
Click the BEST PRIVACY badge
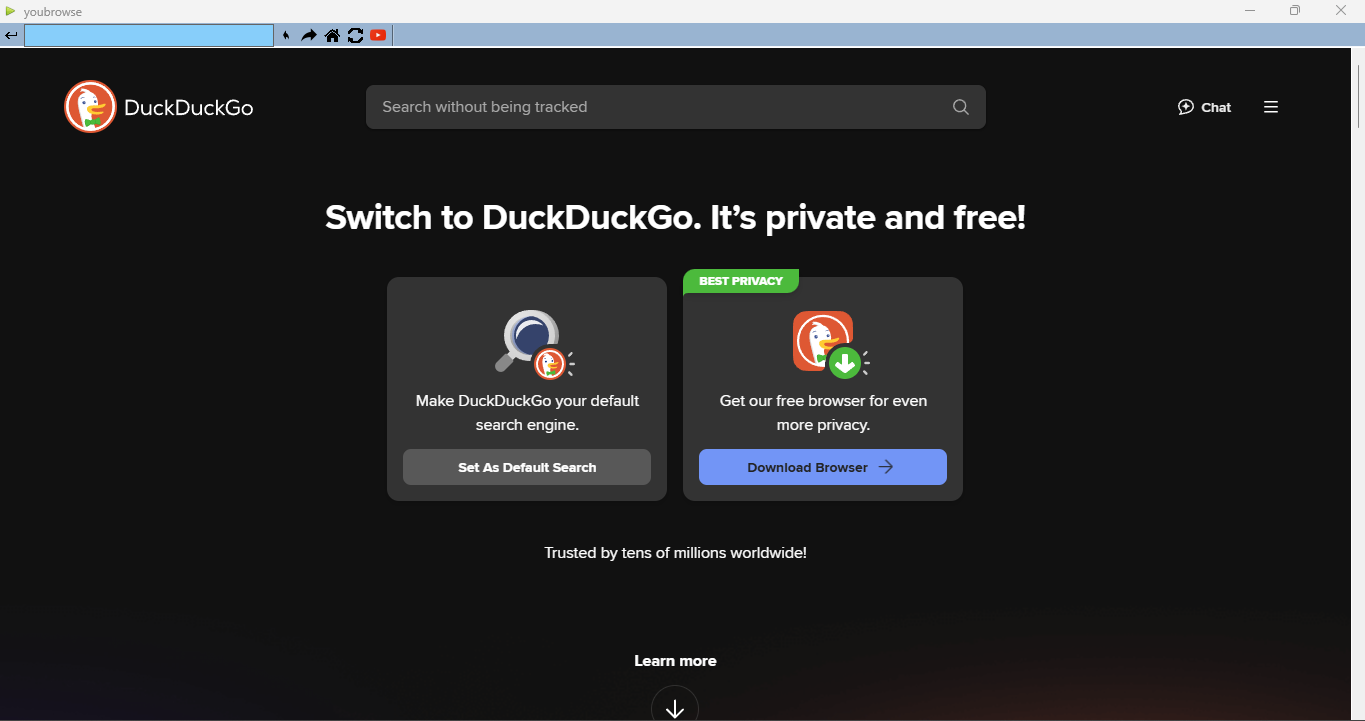coord(741,281)
